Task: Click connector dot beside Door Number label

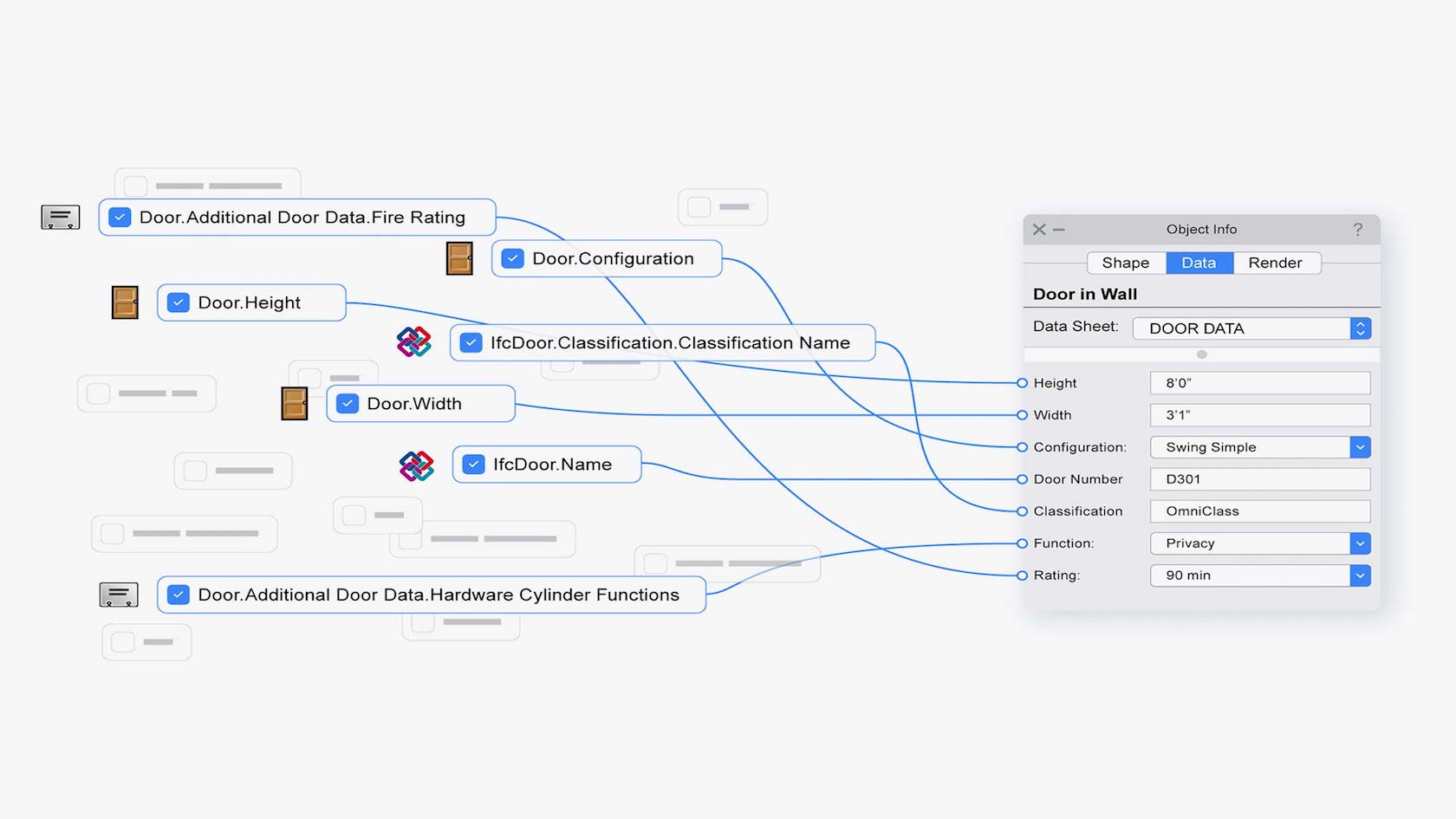Action: coord(1022,479)
